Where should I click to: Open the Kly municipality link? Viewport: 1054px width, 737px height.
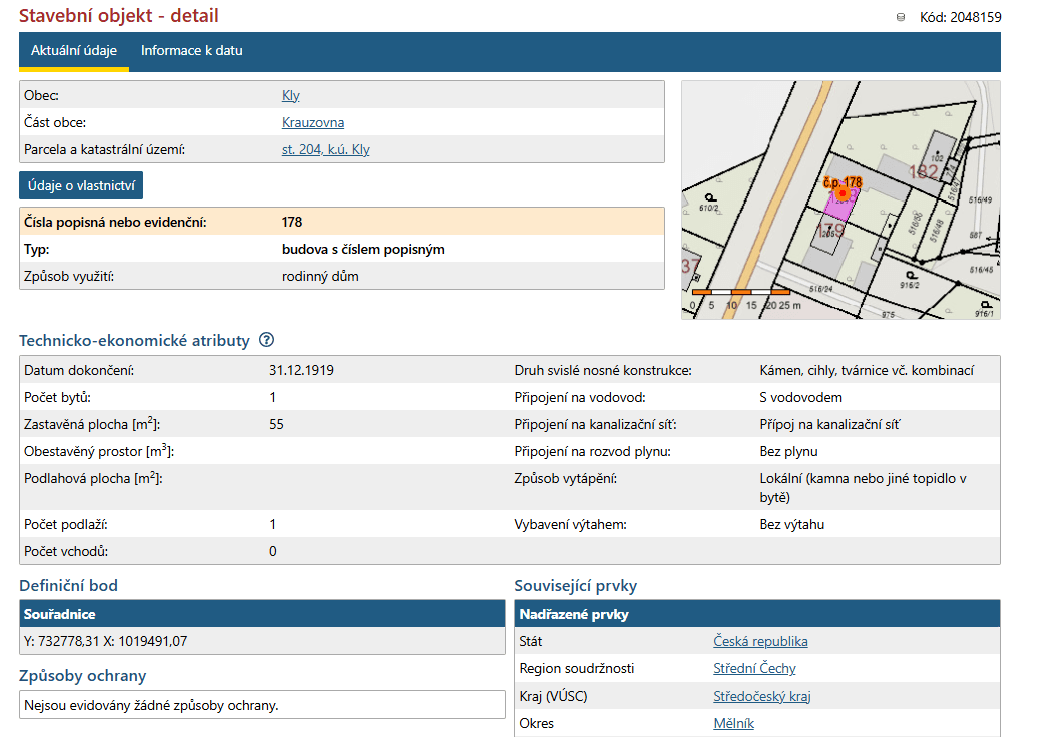point(290,96)
